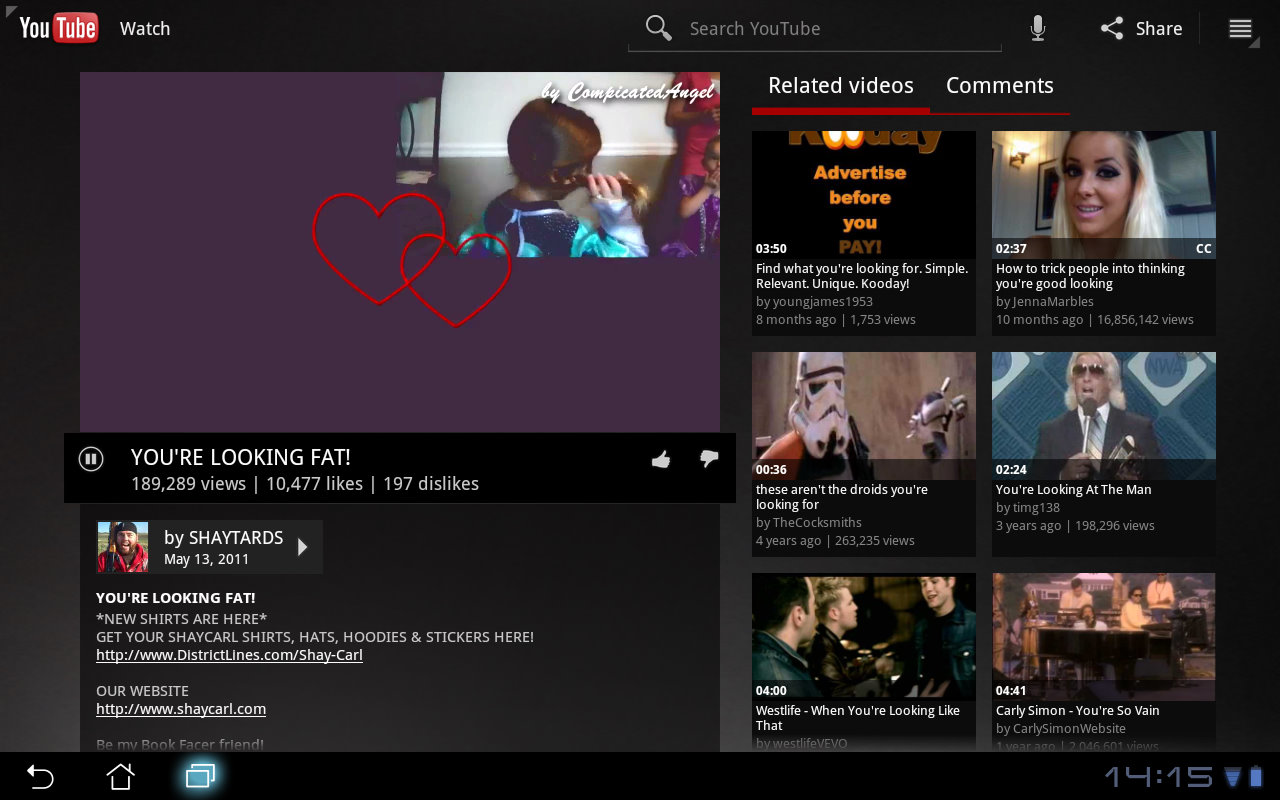The image size is (1280, 800).
Task: Select the 'May 13, 2011' upload date
Action: (x=206, y=560)
